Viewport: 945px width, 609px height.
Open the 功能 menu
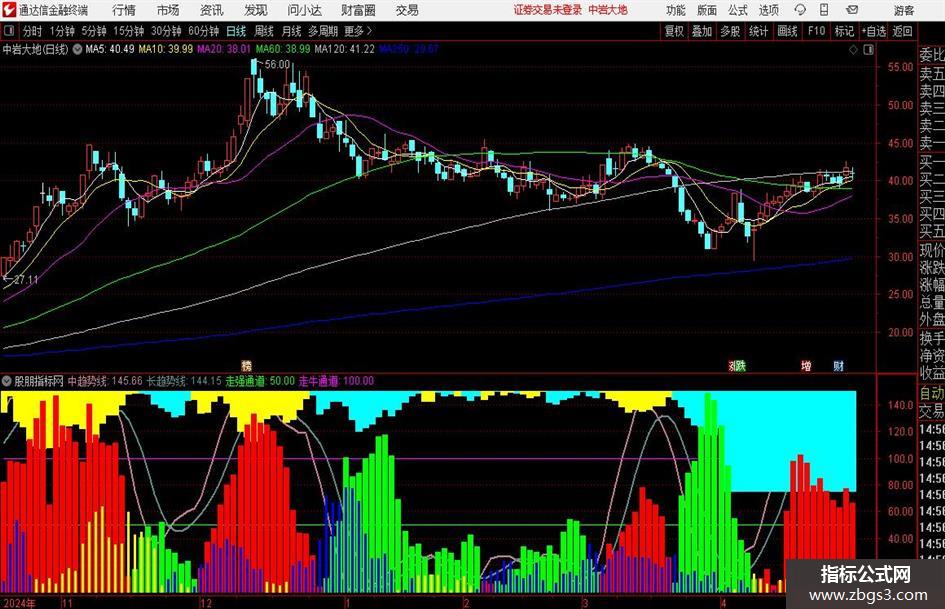[x=676, y=10]
